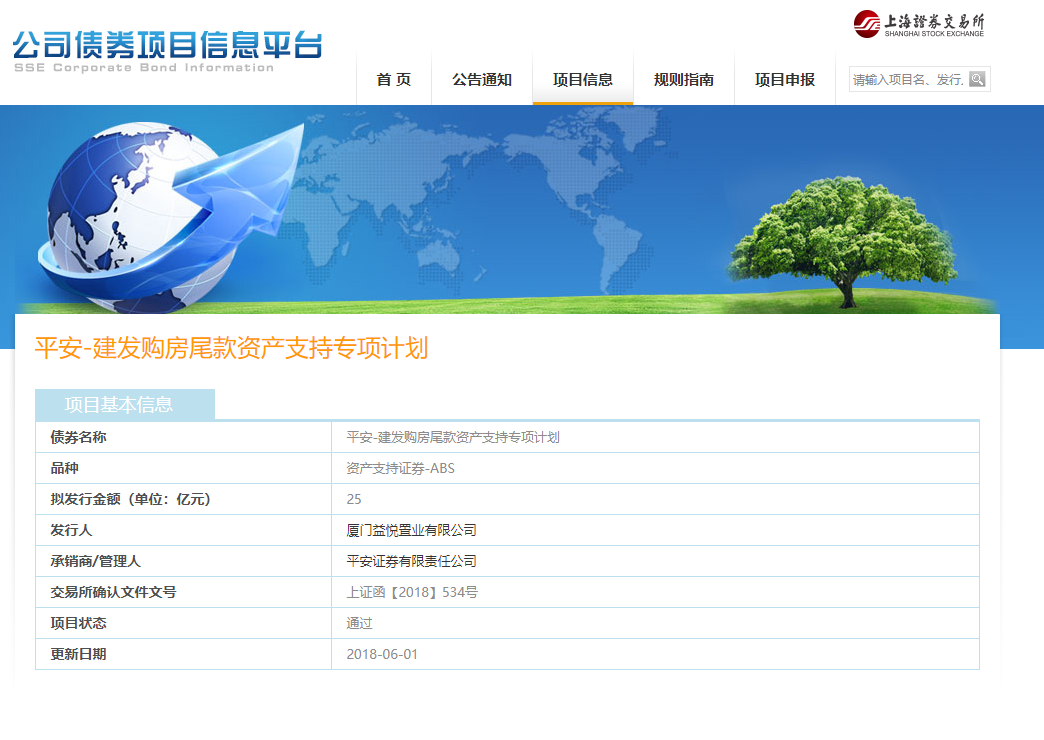Screen dimensions: 1044x740
Task: Click the bond name value in table
Action: [x=453, y=438]
